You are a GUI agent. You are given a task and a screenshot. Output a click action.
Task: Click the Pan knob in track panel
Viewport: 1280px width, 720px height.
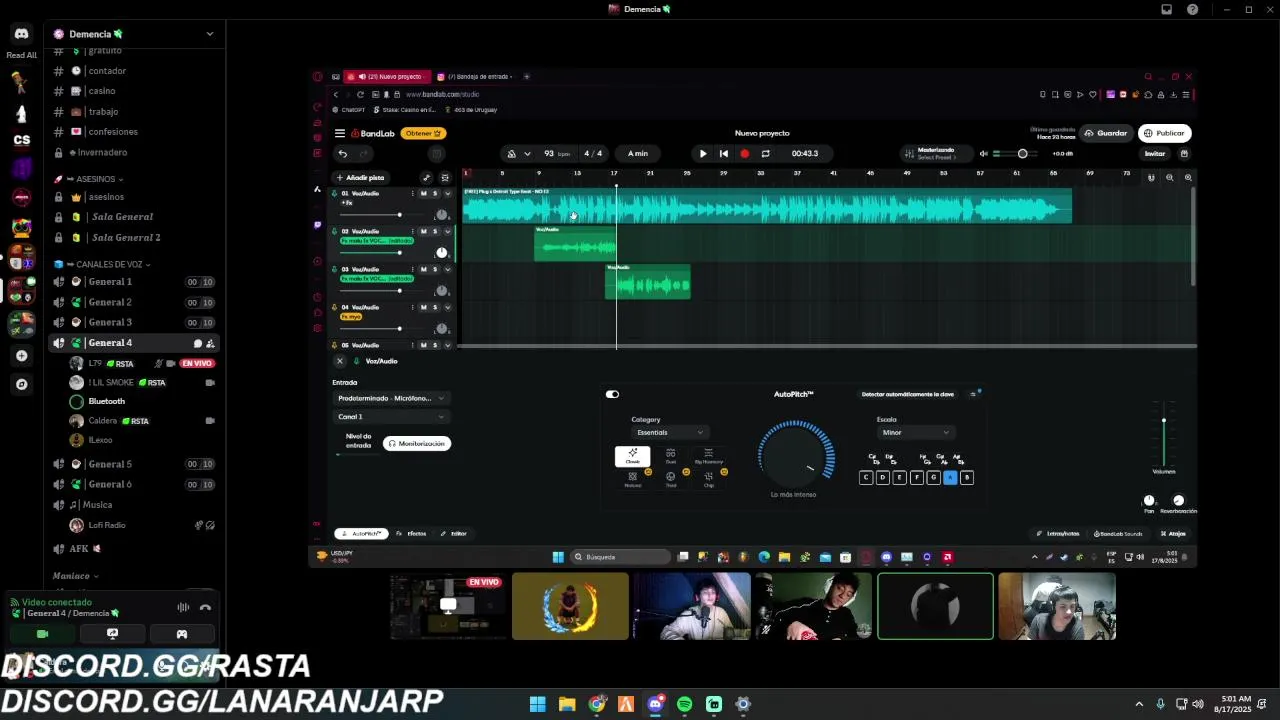1149,500
